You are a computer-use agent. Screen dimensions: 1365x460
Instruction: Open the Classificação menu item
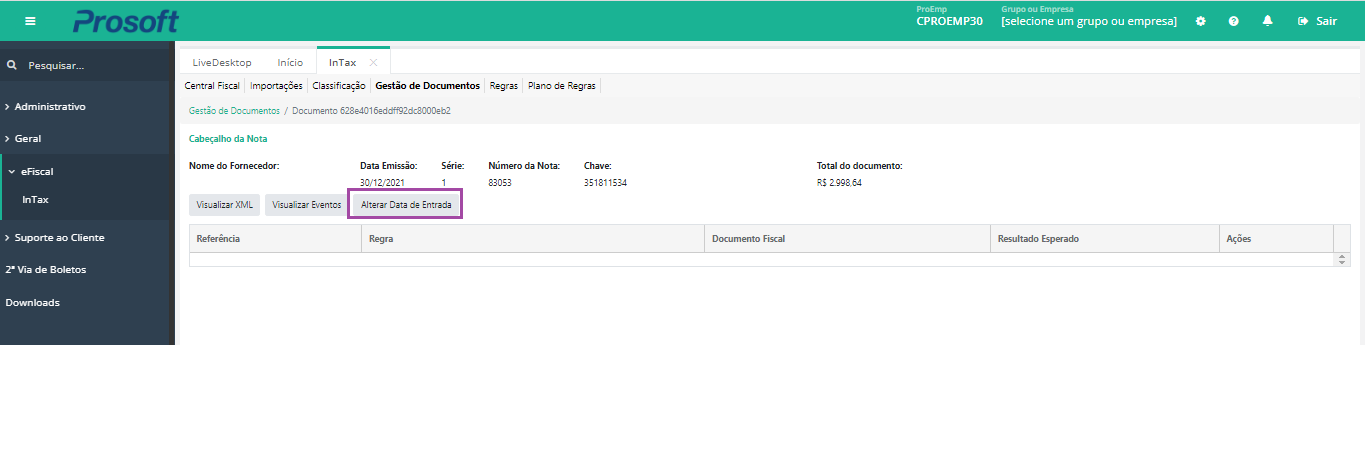tap(339, 86)
